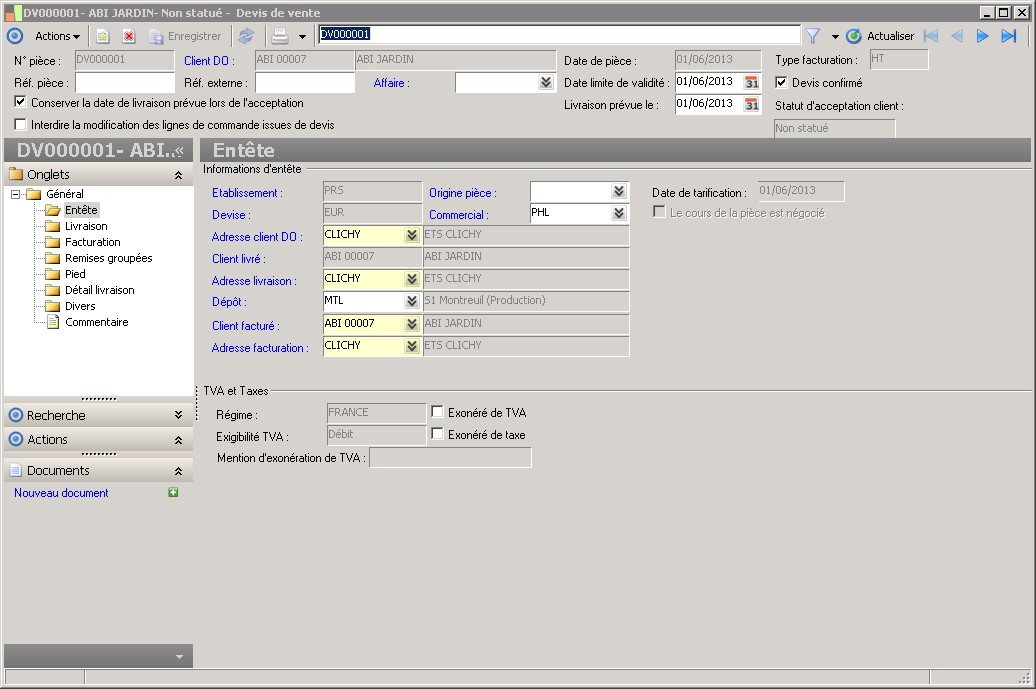Viewport: 1036px width, 689px height.
Task: Click the new document icon in toolbar
Action: (102, 36)
